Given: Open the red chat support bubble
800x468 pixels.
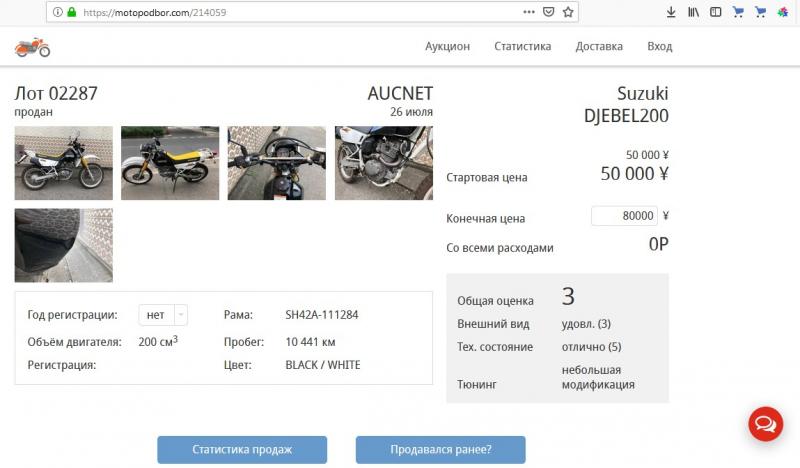Looking at the screenshot, I should tap(765, 424).
